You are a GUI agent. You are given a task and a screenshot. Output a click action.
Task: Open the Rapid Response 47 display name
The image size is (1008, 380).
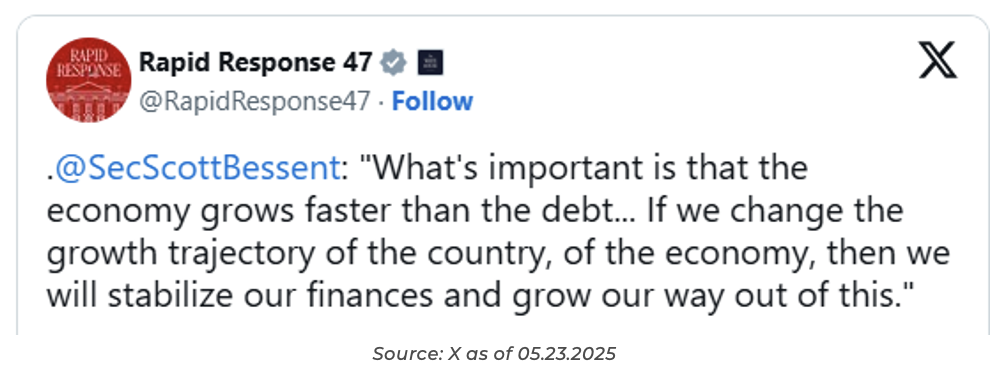coord(256,62)
